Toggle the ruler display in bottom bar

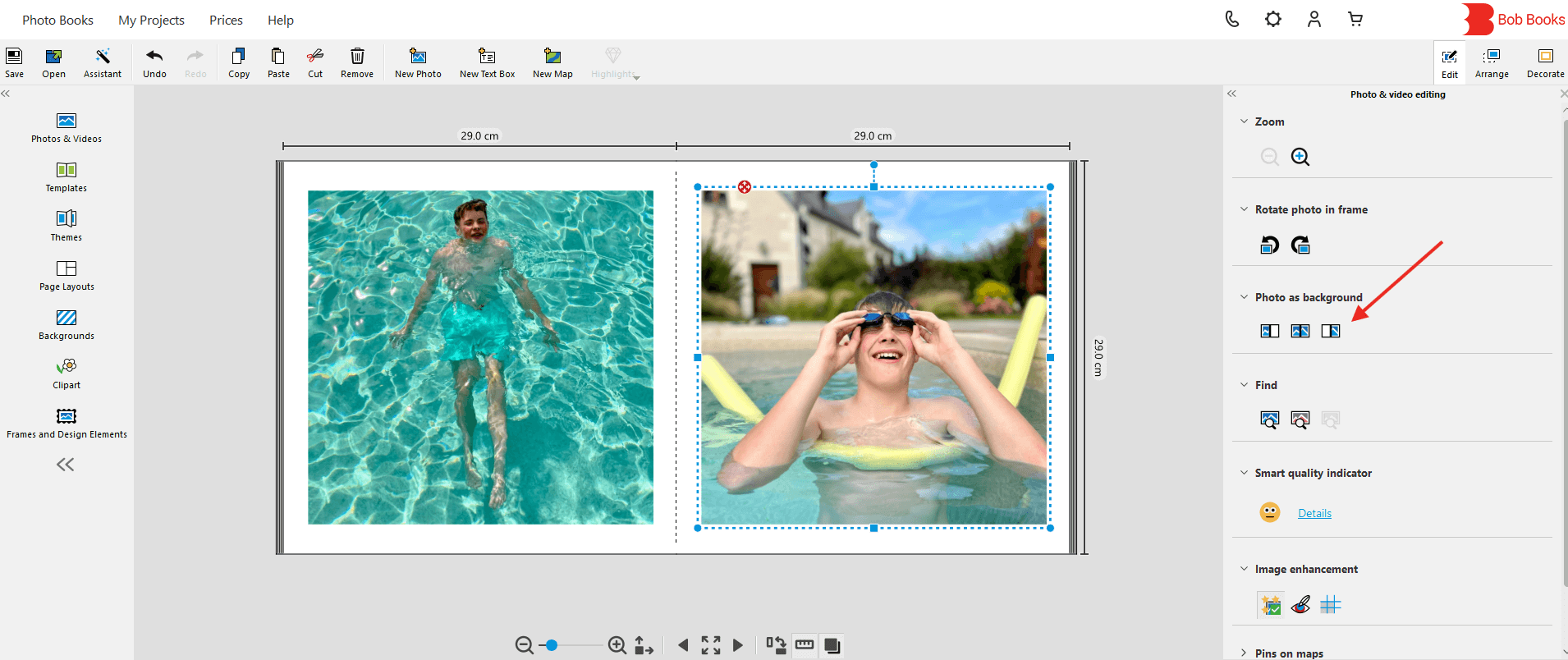(x=805, y=645)
